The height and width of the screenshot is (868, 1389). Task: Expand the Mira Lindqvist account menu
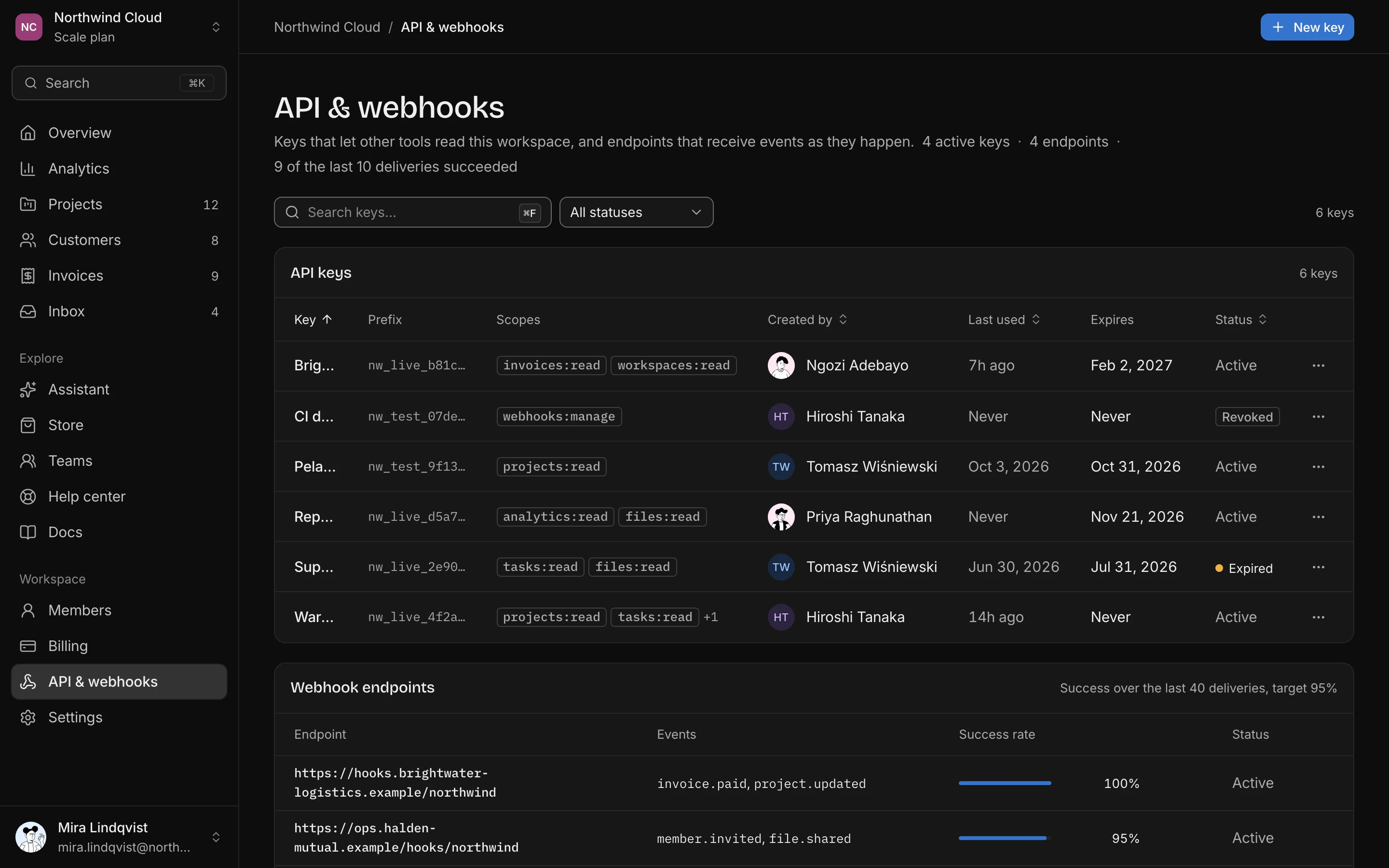[x=119, y=837]
